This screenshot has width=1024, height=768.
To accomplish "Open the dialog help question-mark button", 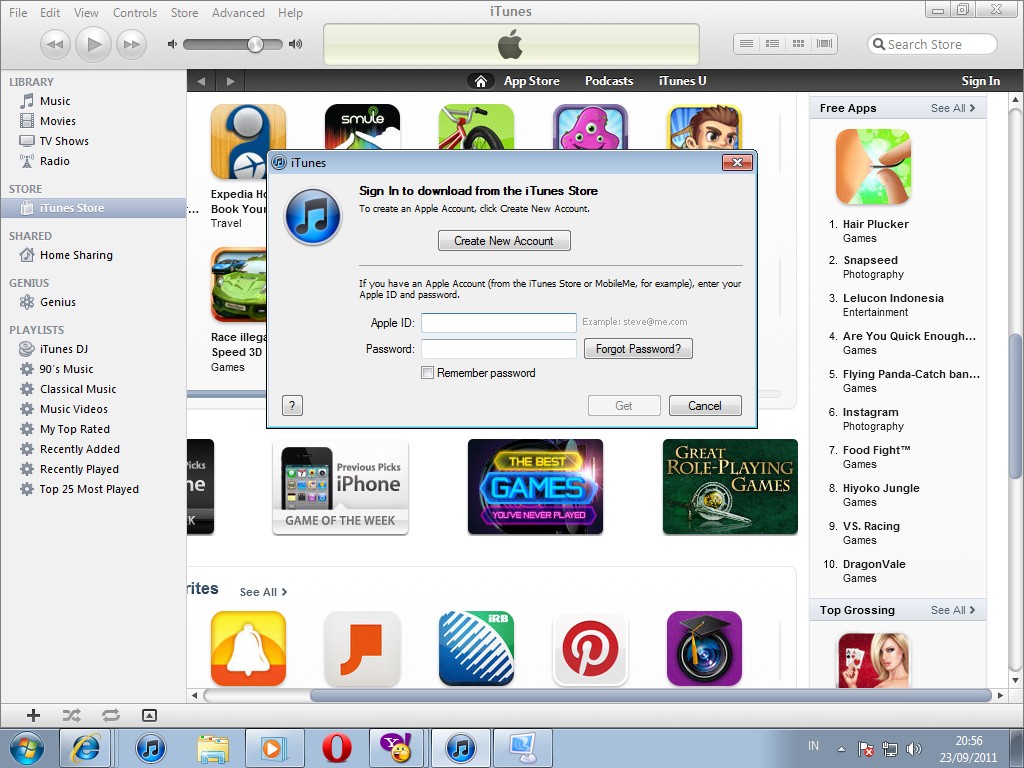I will (x=293, y=406).
